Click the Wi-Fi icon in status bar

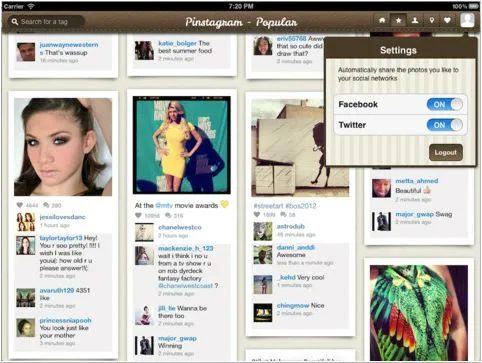[31, 6]
